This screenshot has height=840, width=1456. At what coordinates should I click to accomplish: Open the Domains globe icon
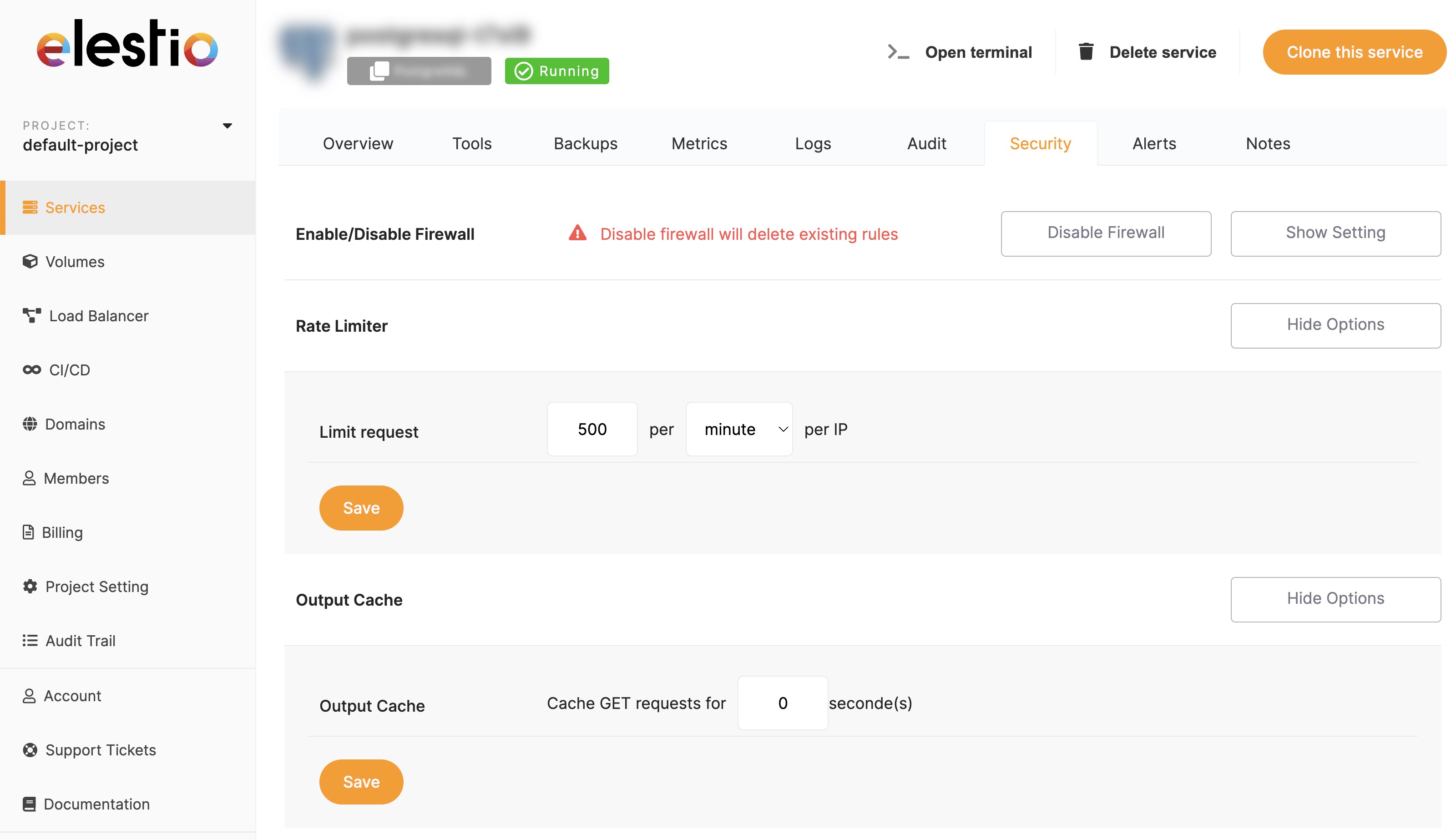pos(30,424)
